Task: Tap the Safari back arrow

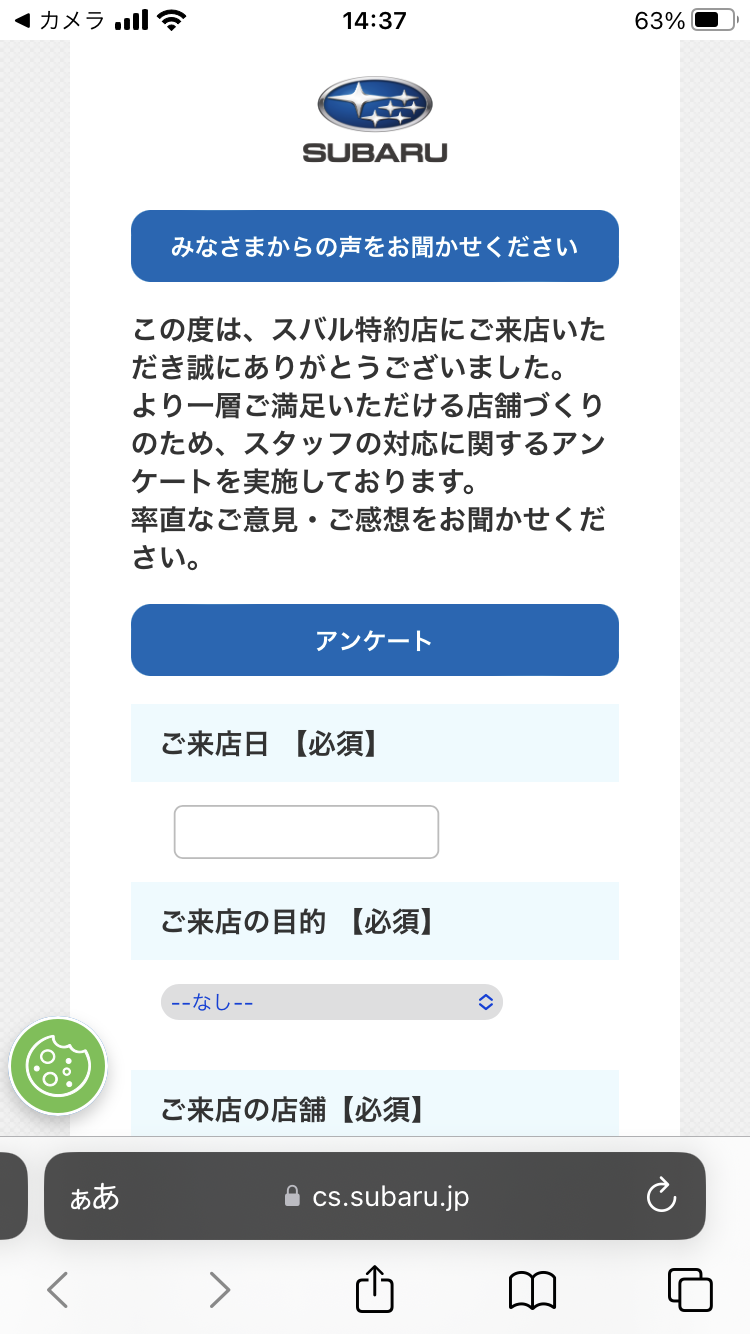Action: pos(58,1289)
